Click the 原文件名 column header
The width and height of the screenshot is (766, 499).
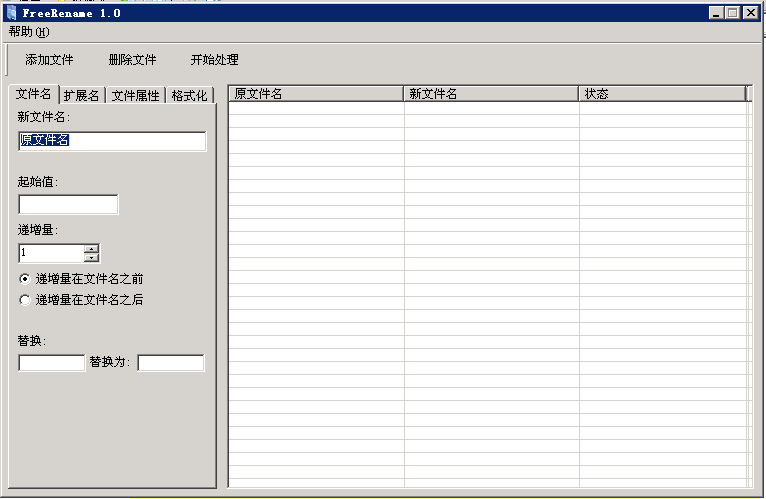[316, 94]
